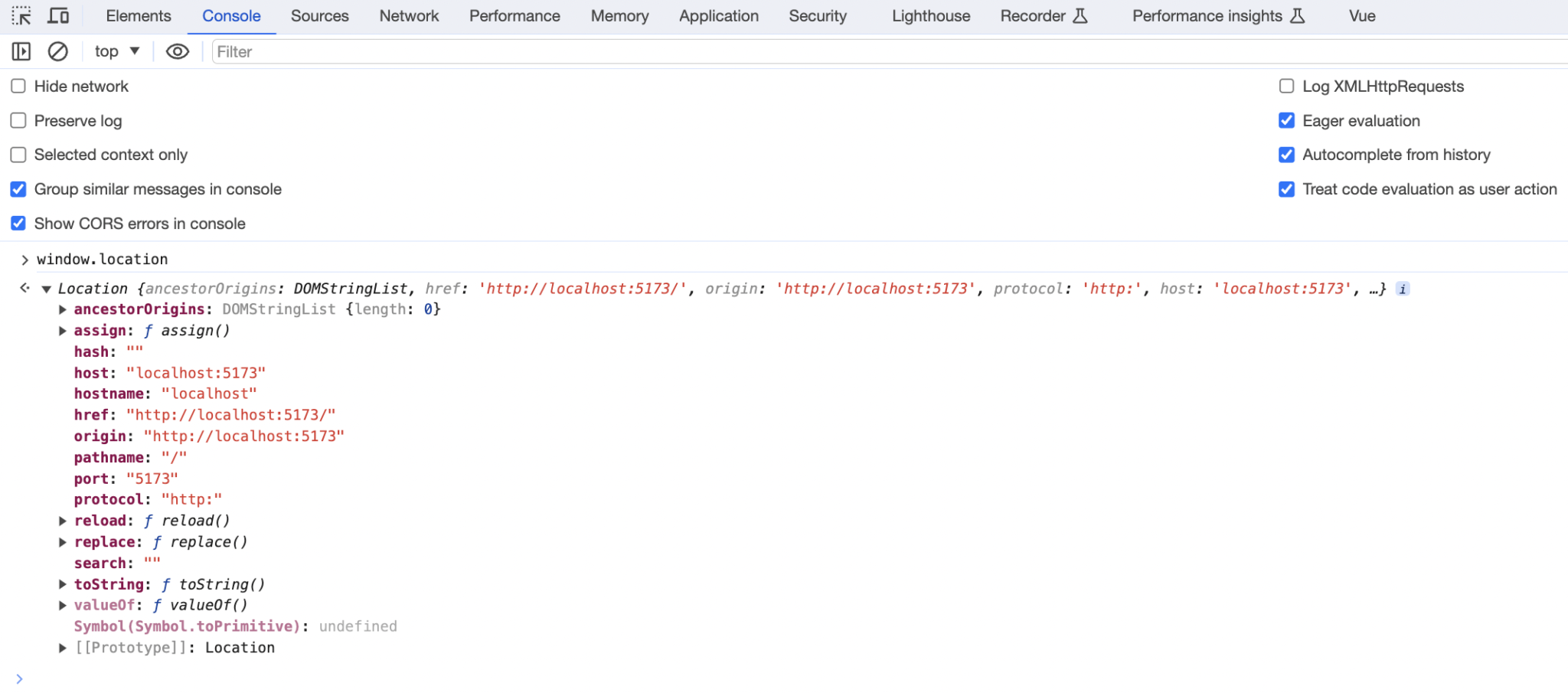Expand the ancestorOrigins property
This screenshot has height=693, width=1568.
(62, 309)
